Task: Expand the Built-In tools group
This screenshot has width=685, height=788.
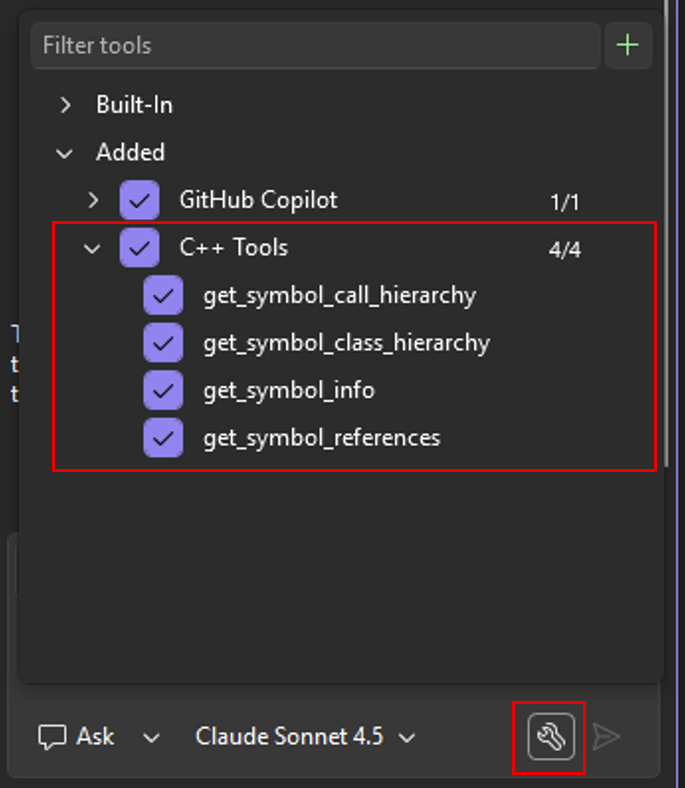Action: [x=66, y=105]
